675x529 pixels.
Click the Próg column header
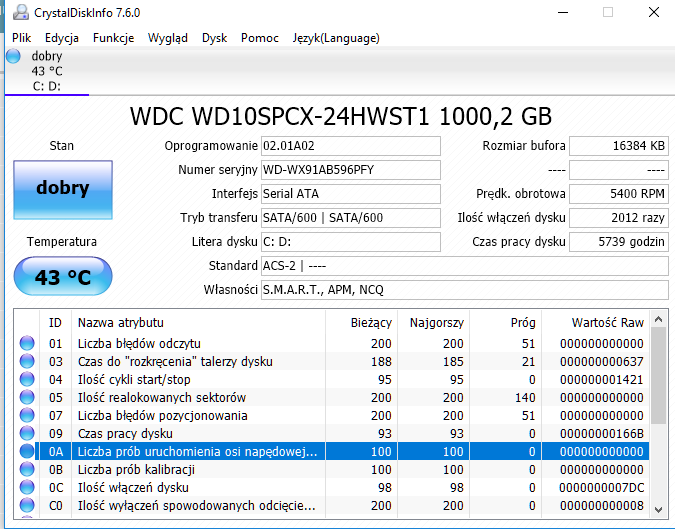505,322
